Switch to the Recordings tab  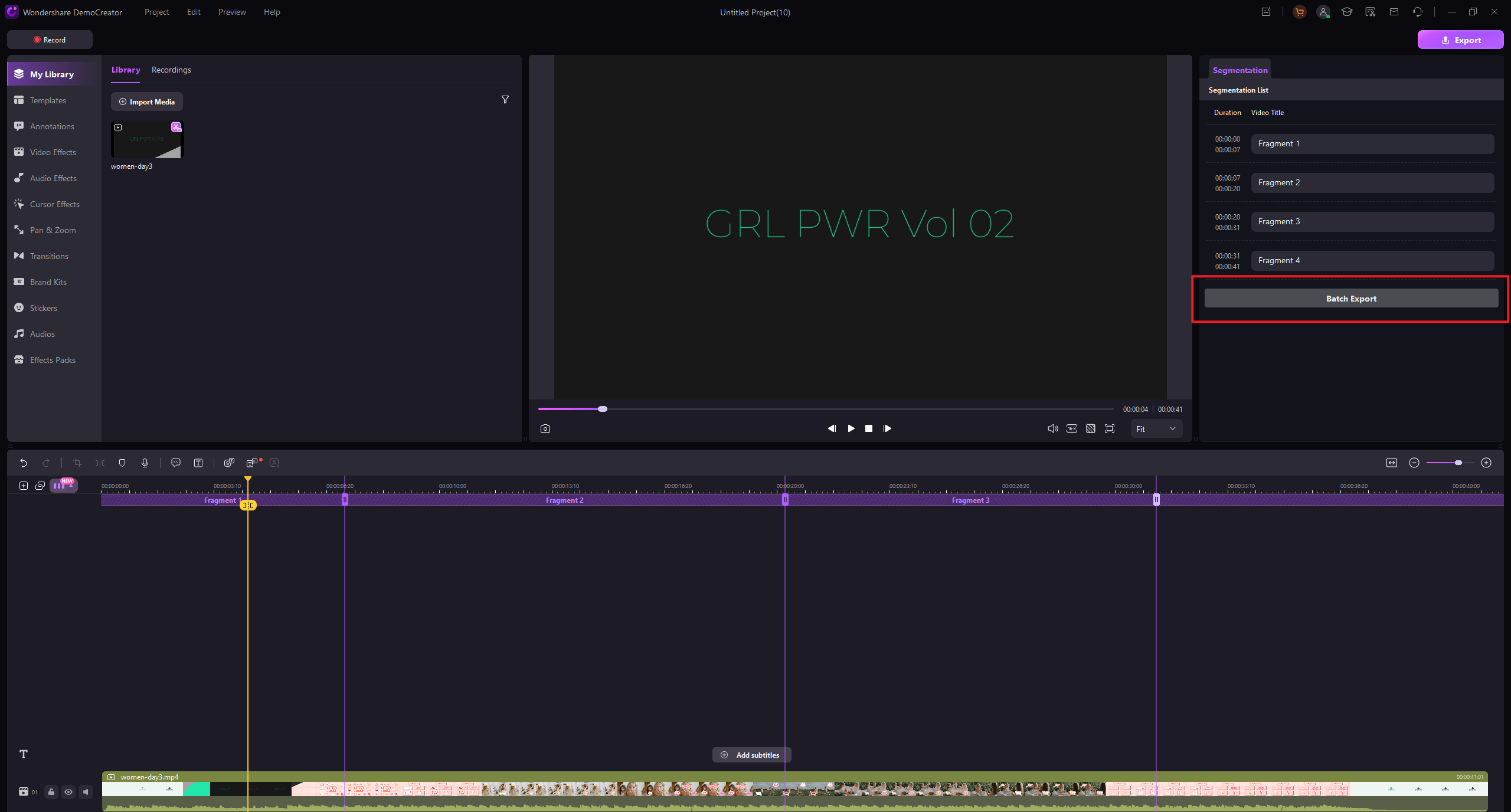pyautogui.click(x=171, y=70)
